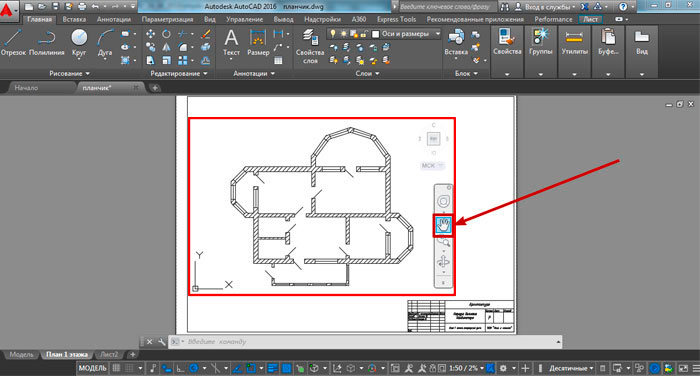
Task: Activate the Pan hand tool in navigation bar
Action: [443, 225]
